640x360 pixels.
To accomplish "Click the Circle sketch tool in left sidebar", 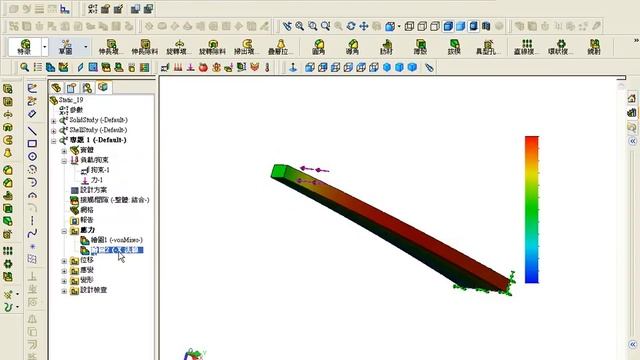I will pos(32,156).
